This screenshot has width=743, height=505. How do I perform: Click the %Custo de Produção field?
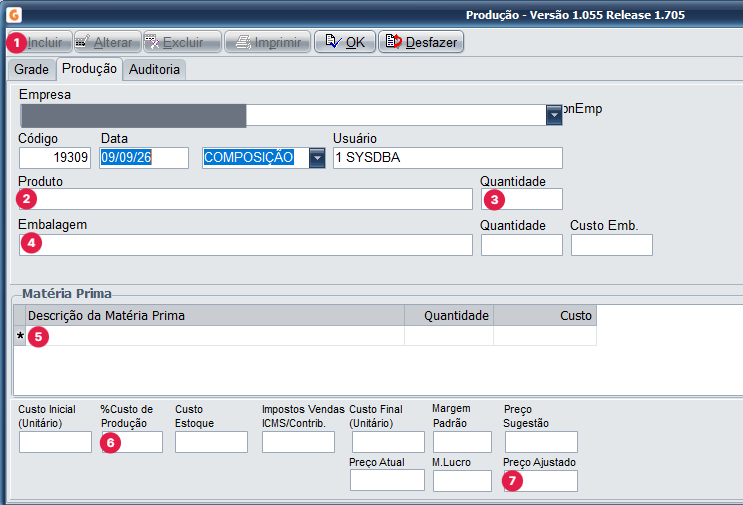click(x=132, y=442)
